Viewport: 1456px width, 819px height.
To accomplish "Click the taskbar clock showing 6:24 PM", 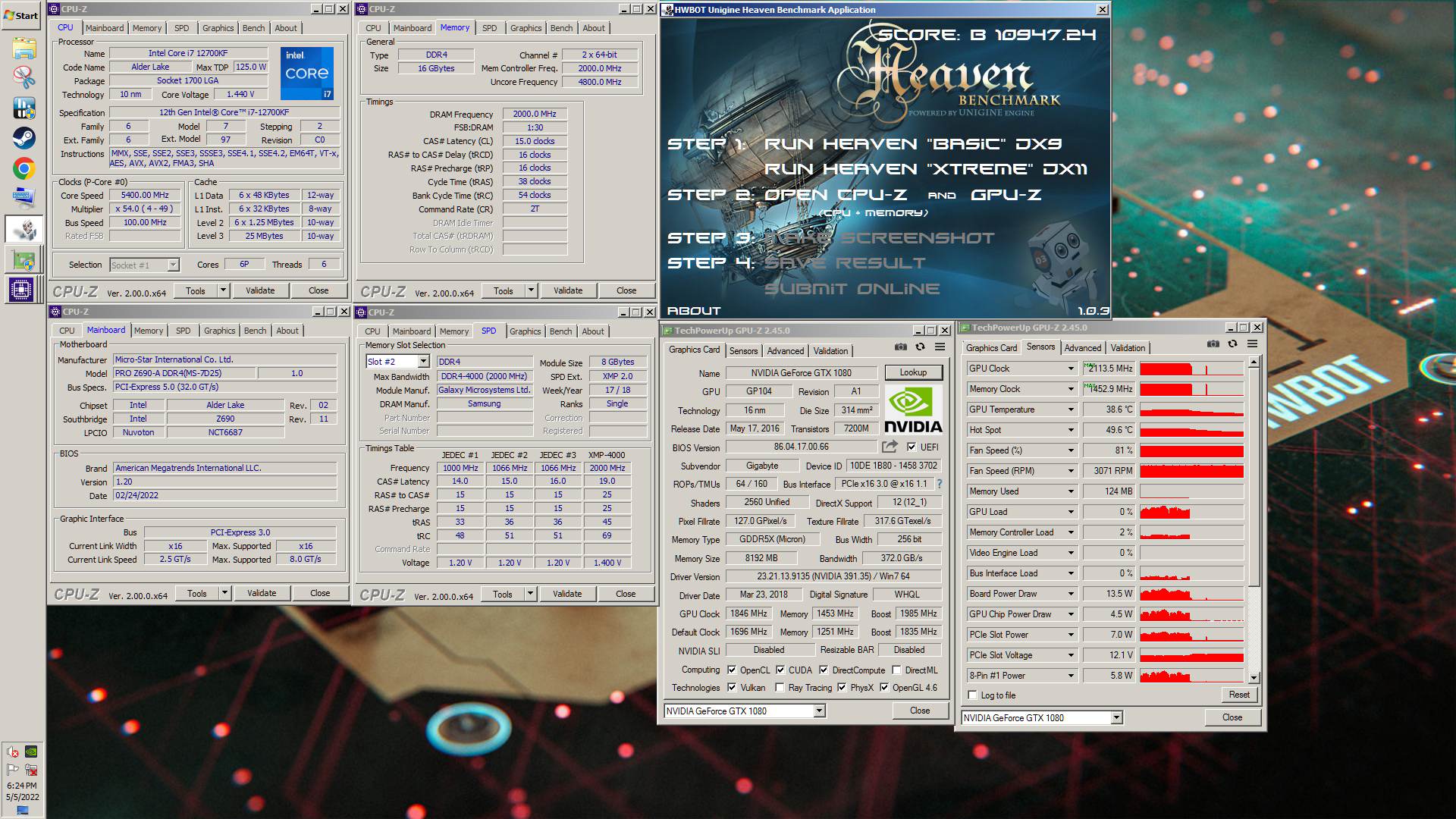I will [22, 786].
